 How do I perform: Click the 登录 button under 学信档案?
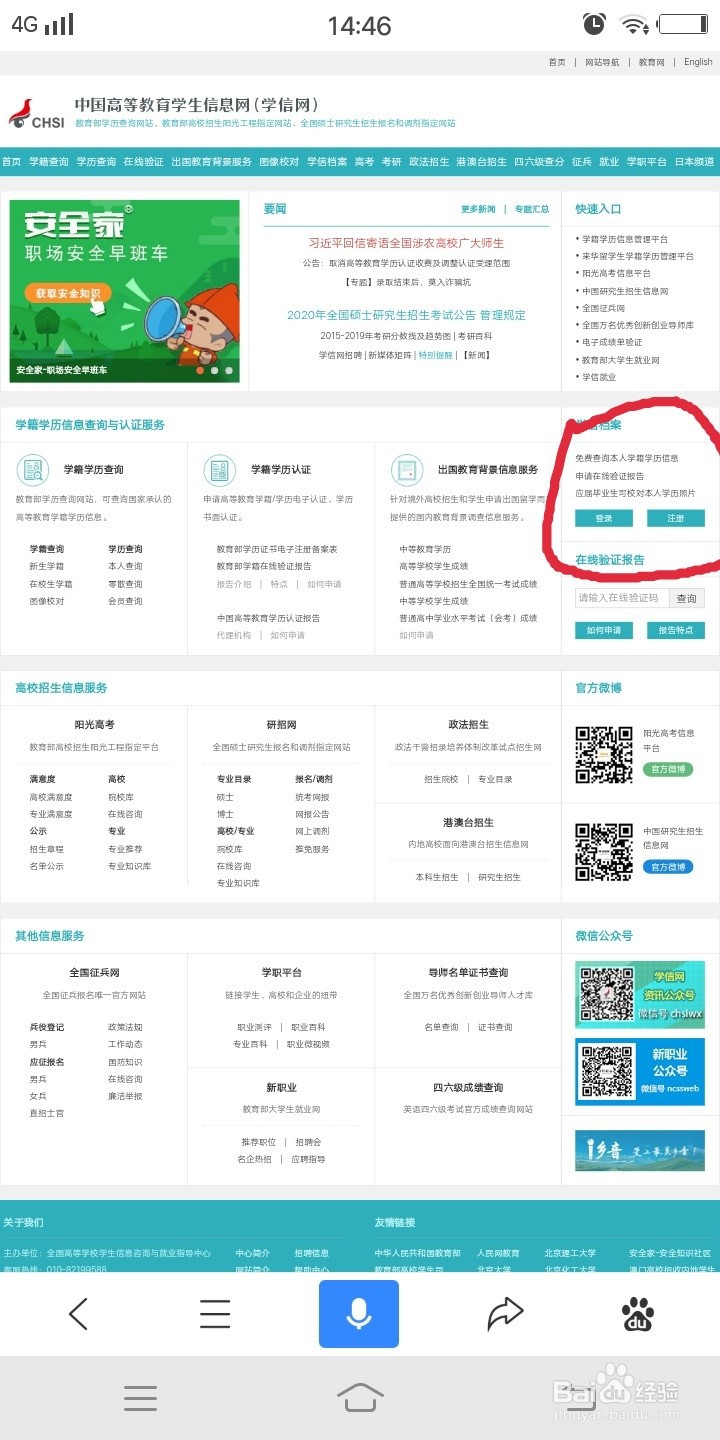pyautogui.click(x=604, y=518)
